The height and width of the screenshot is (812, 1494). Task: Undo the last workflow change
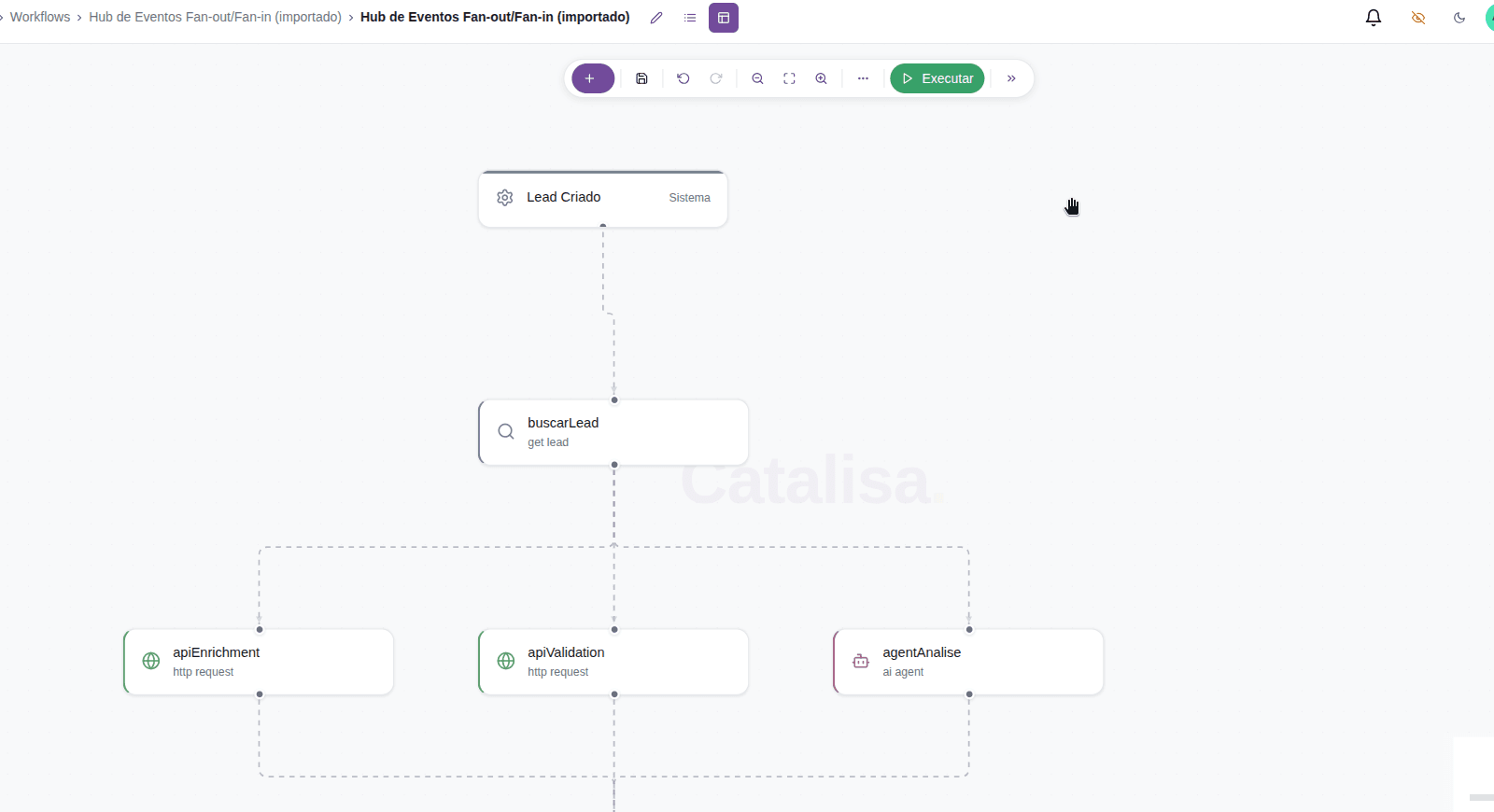coord(684,78)
